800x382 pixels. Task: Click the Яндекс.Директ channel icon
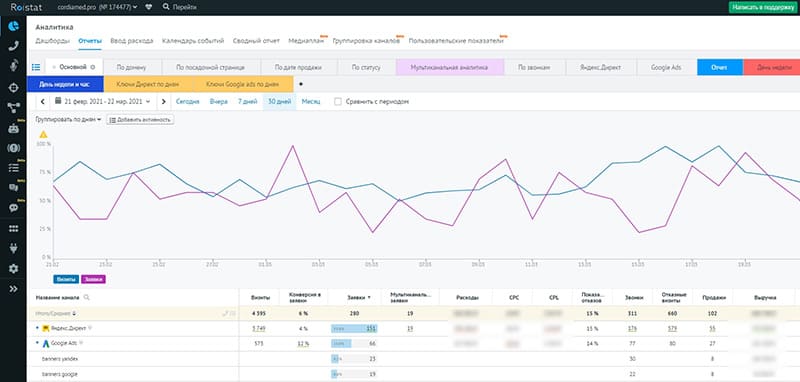tap(45, 328)
